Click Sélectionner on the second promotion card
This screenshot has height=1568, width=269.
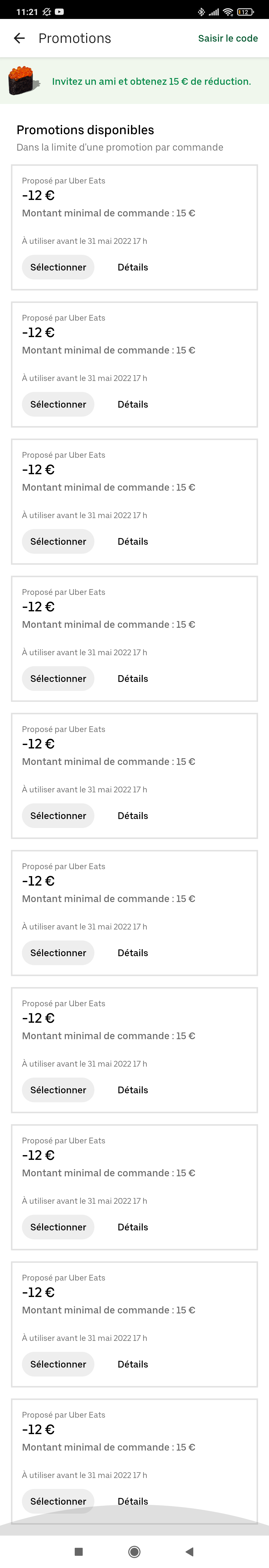tap(58, 404)
